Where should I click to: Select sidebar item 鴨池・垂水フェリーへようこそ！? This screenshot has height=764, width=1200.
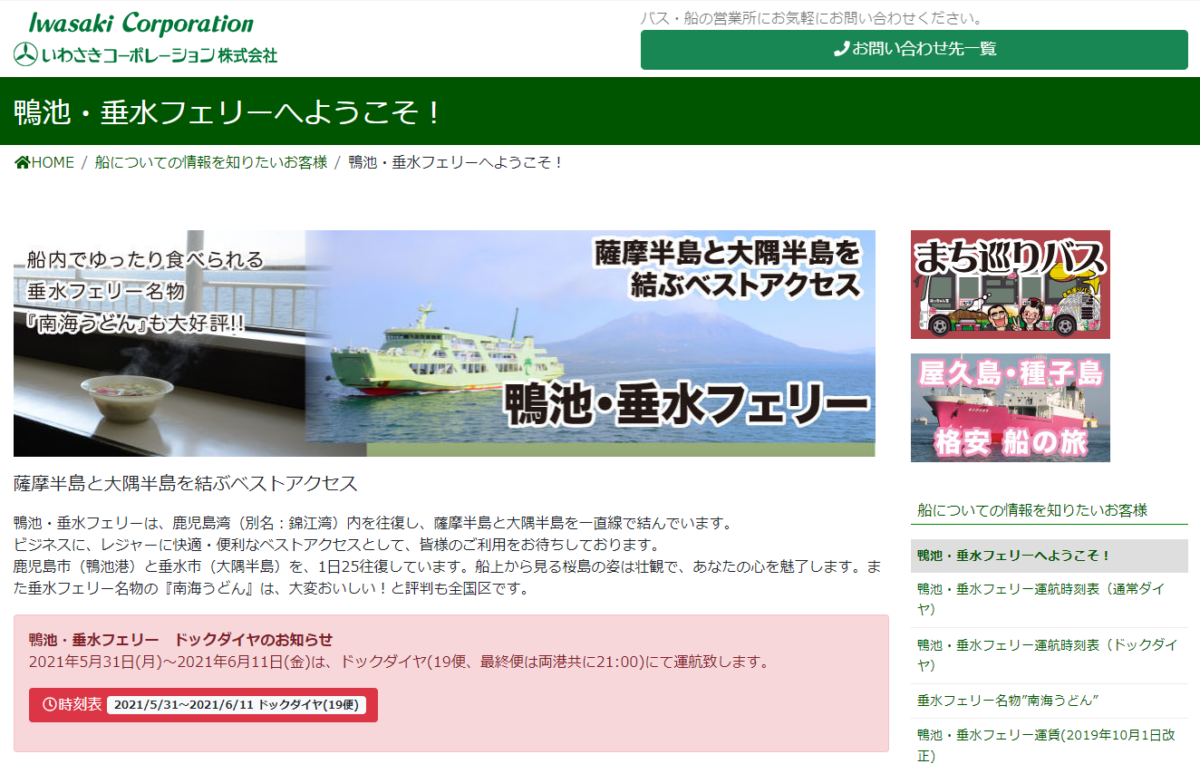(x=1014, y=555)
